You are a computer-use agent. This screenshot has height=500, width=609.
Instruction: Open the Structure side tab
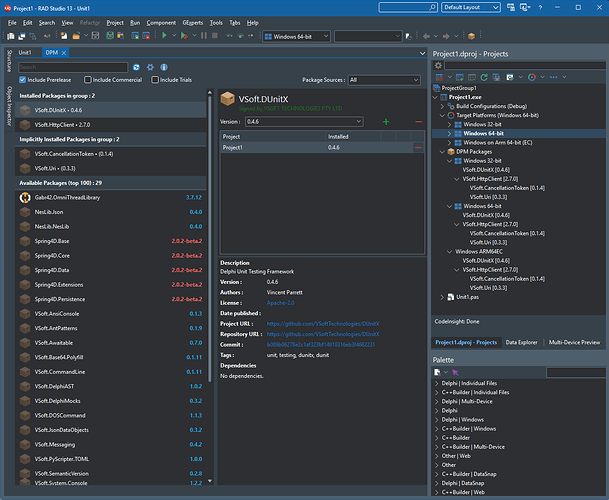click(9, 61)
